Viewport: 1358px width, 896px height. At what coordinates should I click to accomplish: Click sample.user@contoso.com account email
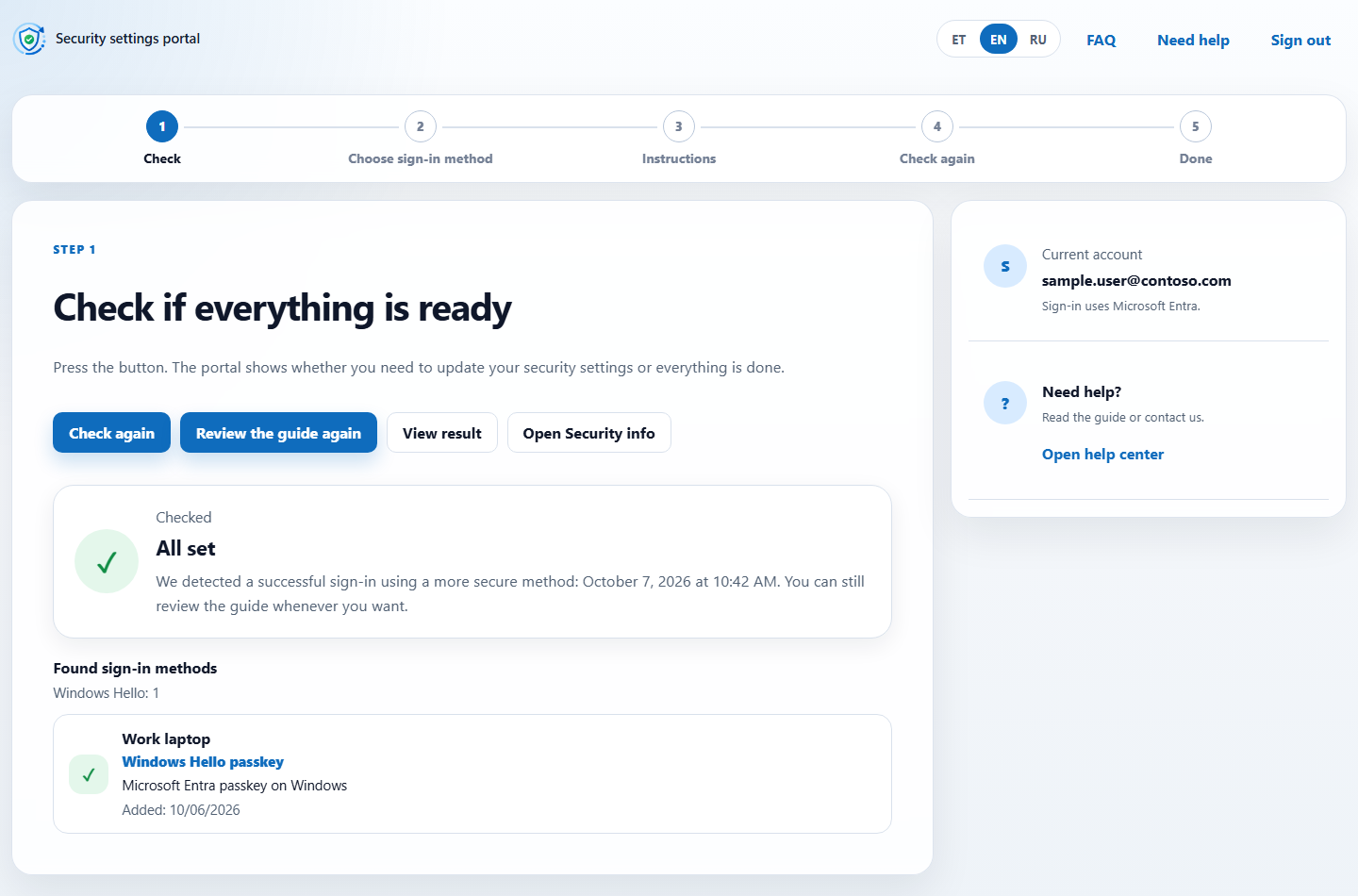pos(1136,280)
